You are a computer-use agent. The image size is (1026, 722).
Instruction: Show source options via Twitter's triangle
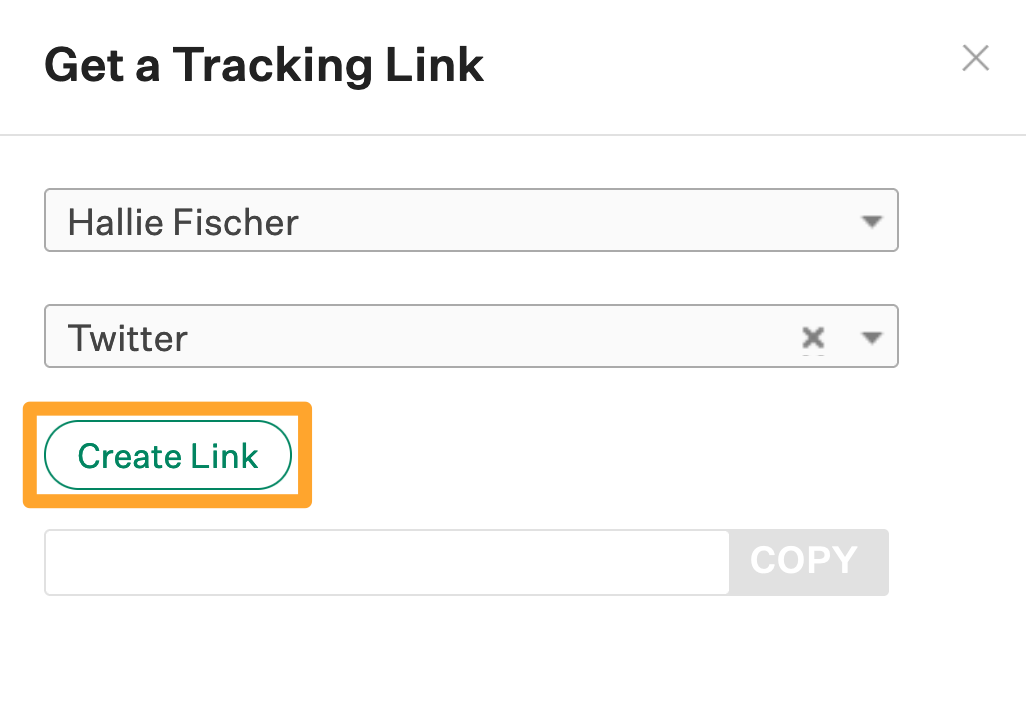[x=872, y=338]
